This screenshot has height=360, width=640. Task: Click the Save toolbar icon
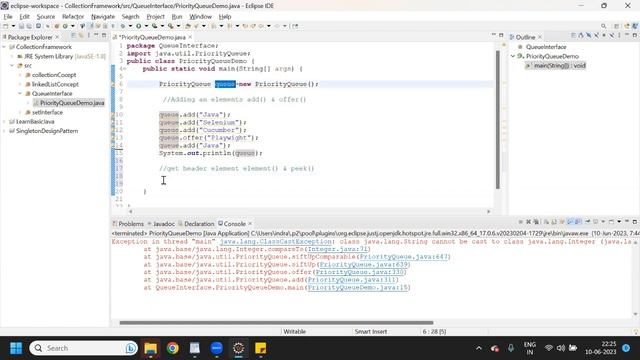click(x=22, y=26)
